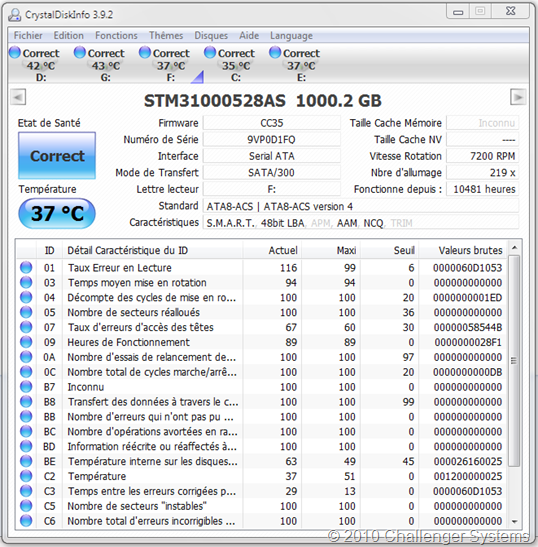The image size is (538, 547).
Task: Select disk D: at 42 °C
Action: 35,65
